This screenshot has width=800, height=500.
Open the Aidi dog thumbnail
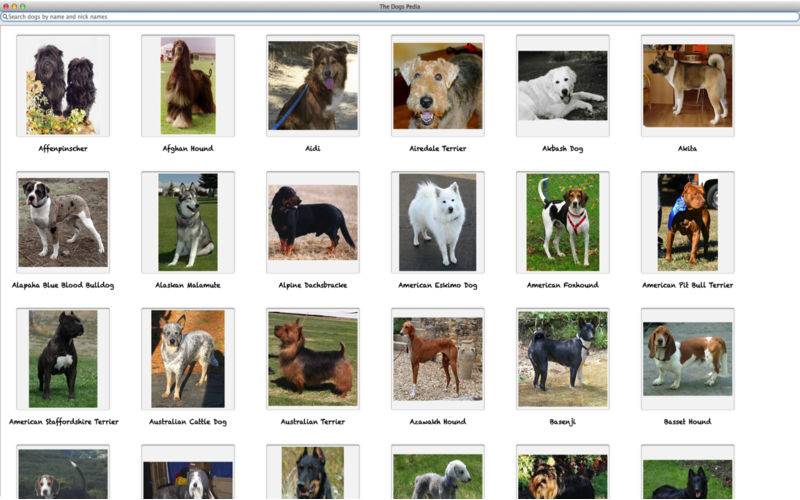pyautogui.click(x=313, y=86)
